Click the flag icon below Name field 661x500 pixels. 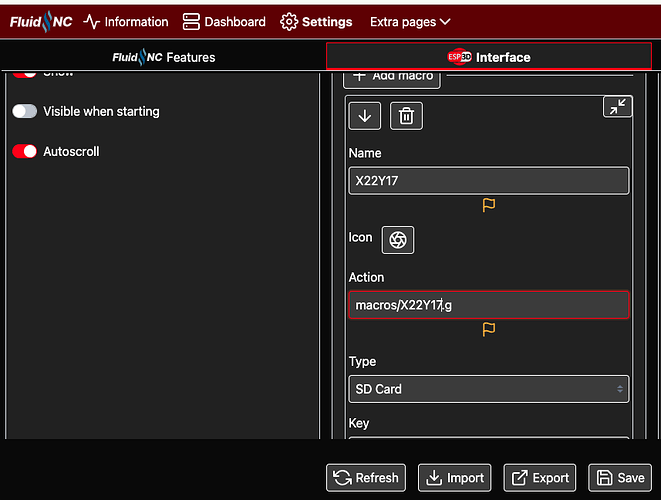(489, 205)
